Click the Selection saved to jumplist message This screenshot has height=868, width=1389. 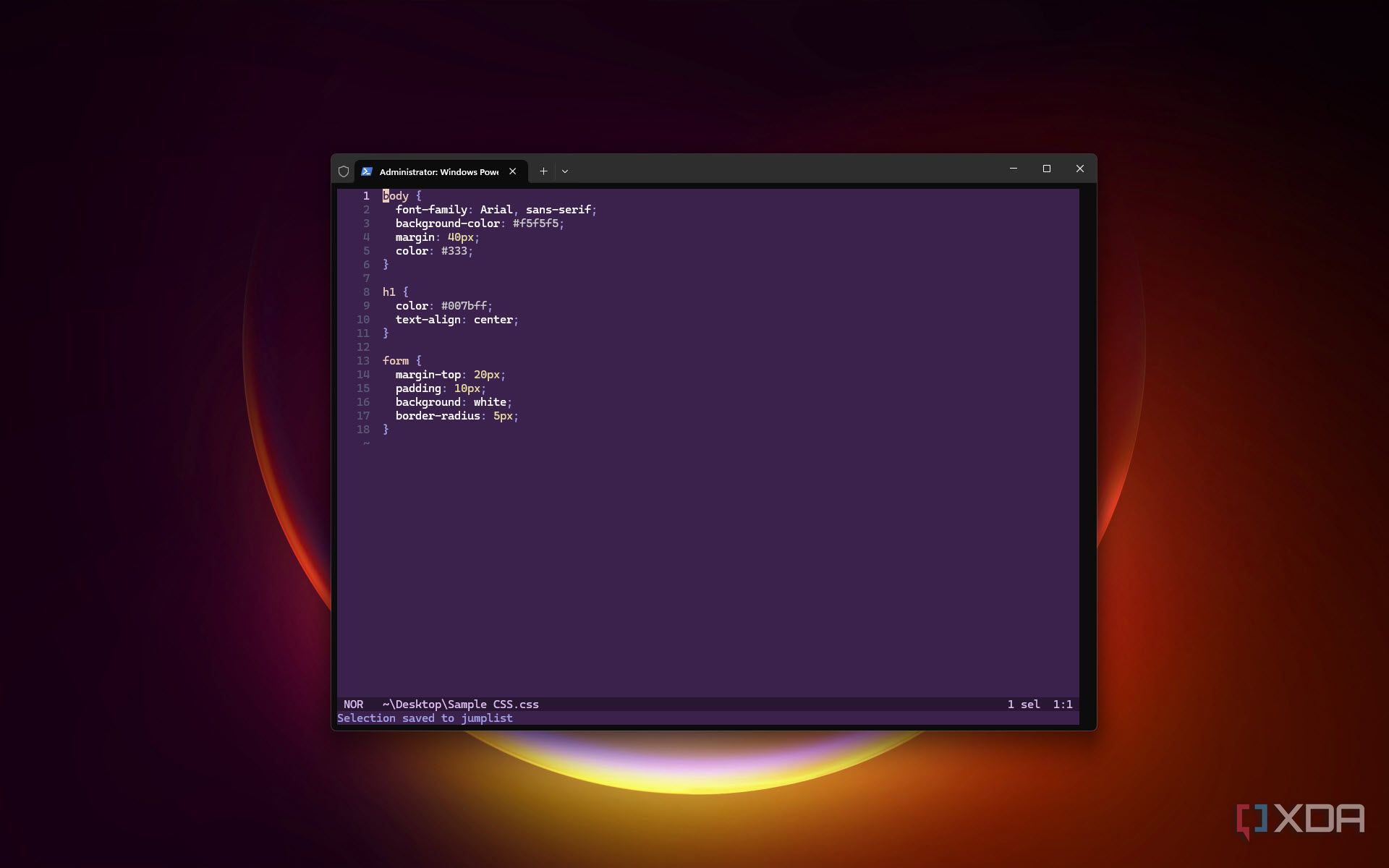[x=425, y=718]
